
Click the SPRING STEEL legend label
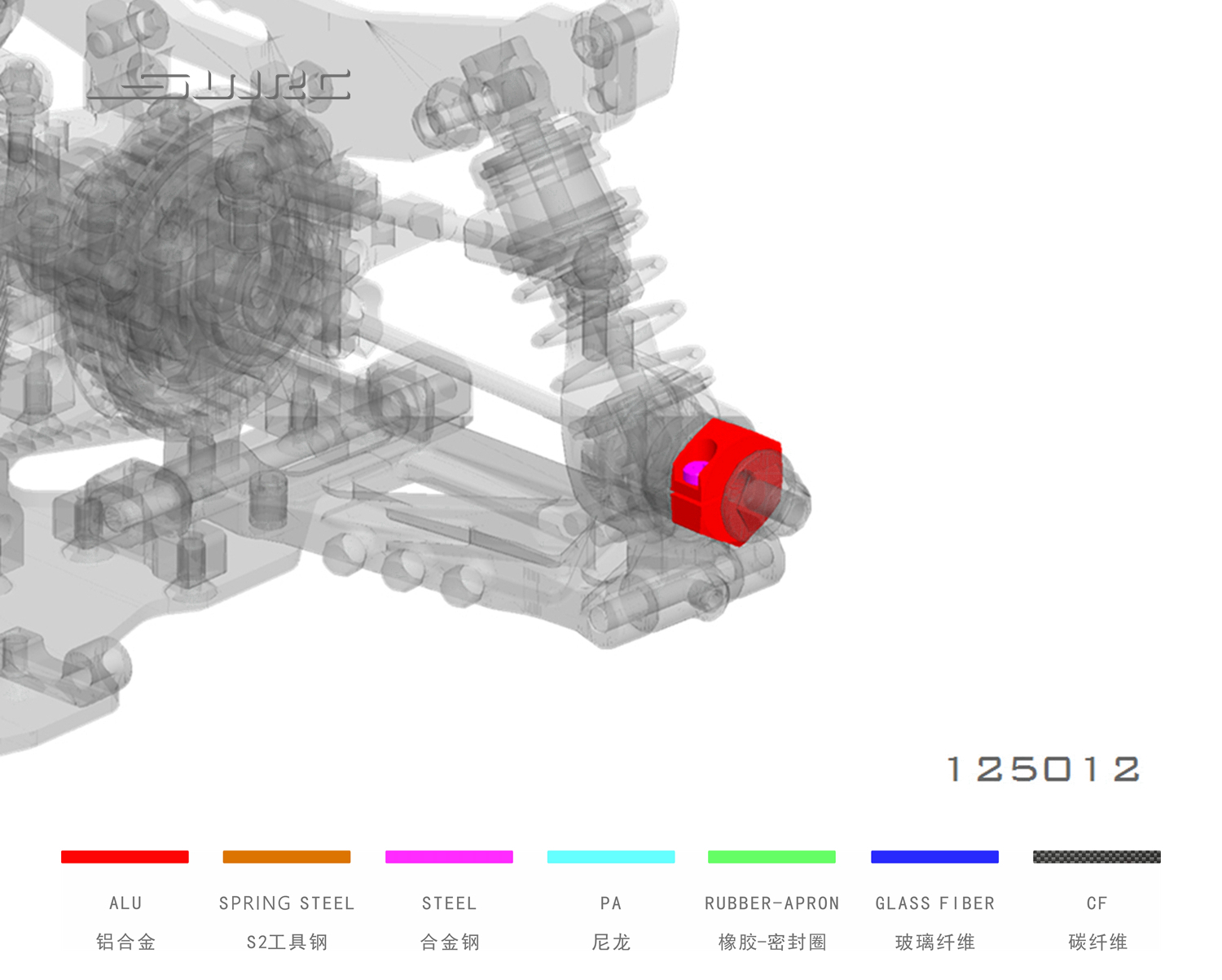point(287,903)
